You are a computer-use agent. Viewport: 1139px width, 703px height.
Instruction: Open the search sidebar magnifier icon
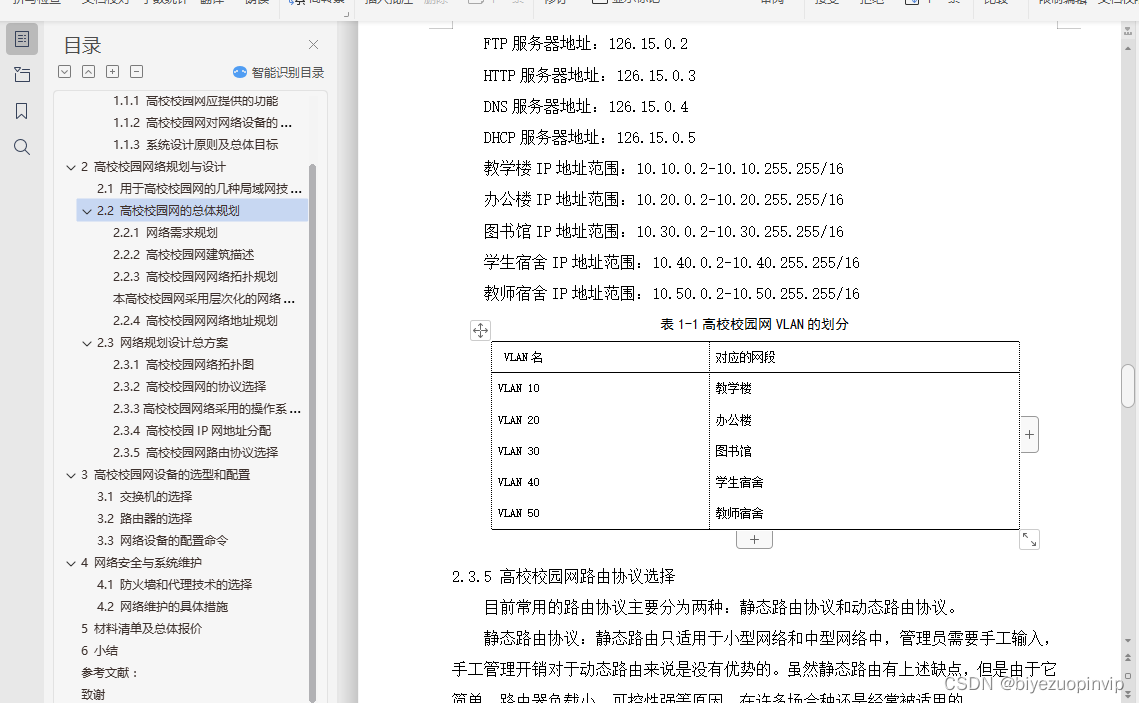tap(22, 147)
